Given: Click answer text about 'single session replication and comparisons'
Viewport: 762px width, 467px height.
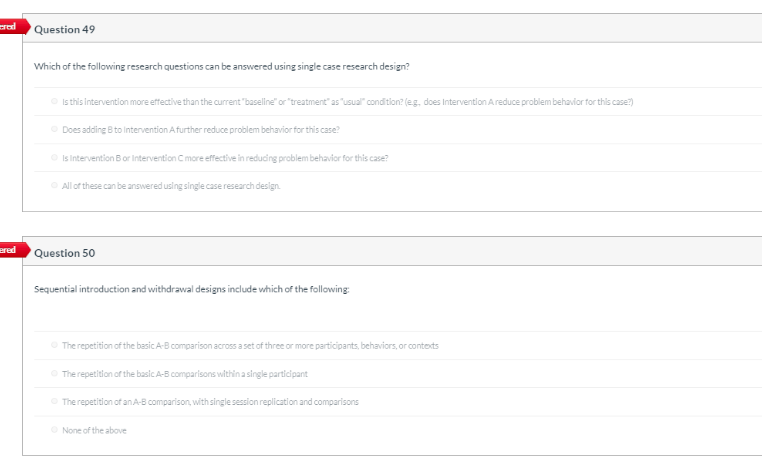Looking at the screenshot, I should [210, 402].
